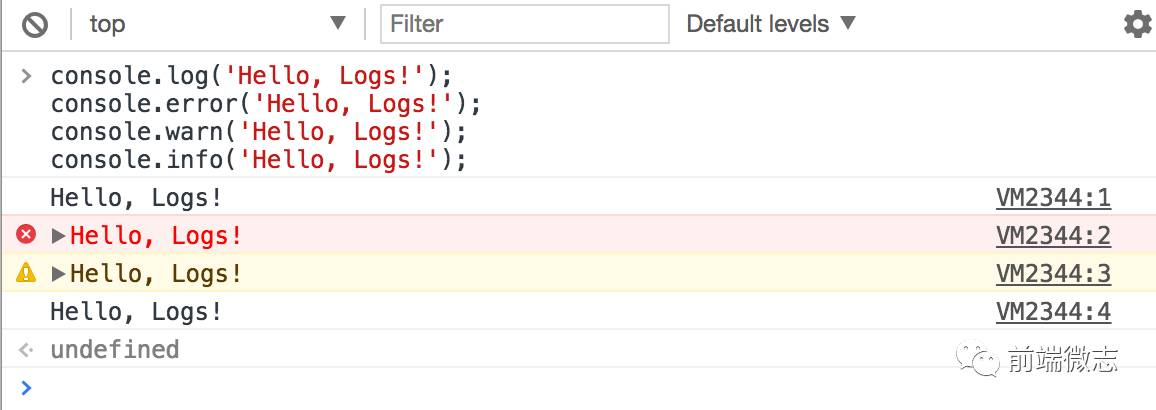
Task: Click the blue console prompt arrow
Action: click(26, 388)
